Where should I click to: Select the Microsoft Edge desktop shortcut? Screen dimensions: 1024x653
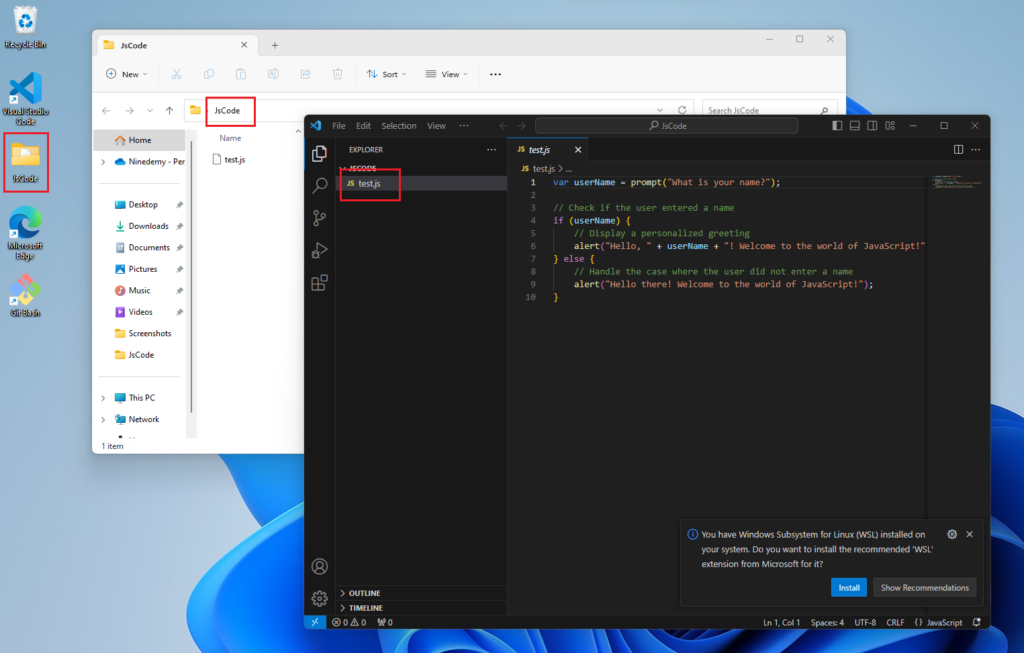pyautogui.click(x=25, y=233)
